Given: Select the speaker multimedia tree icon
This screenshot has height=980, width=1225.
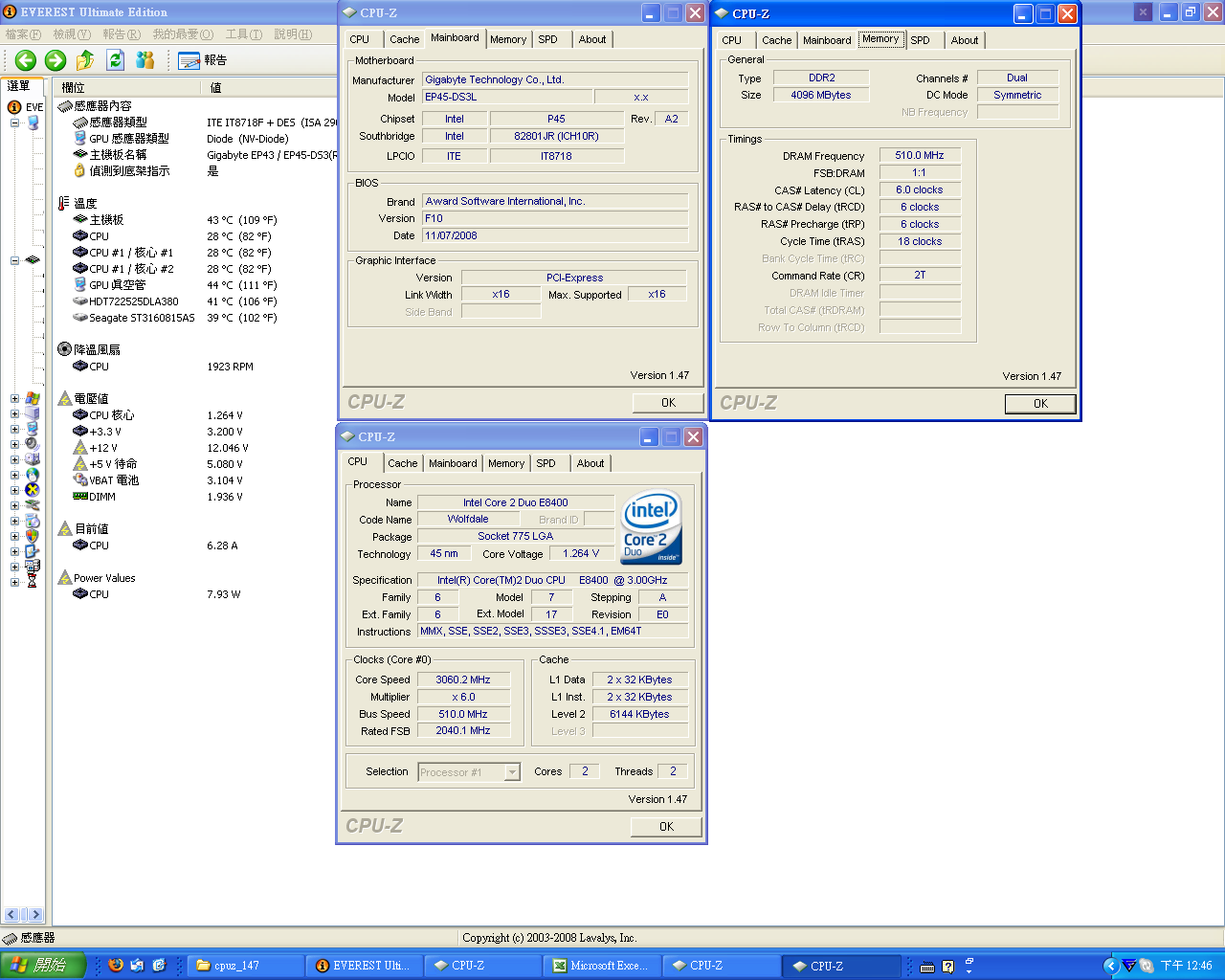Looking at the screenshot, I should [33, 444].
